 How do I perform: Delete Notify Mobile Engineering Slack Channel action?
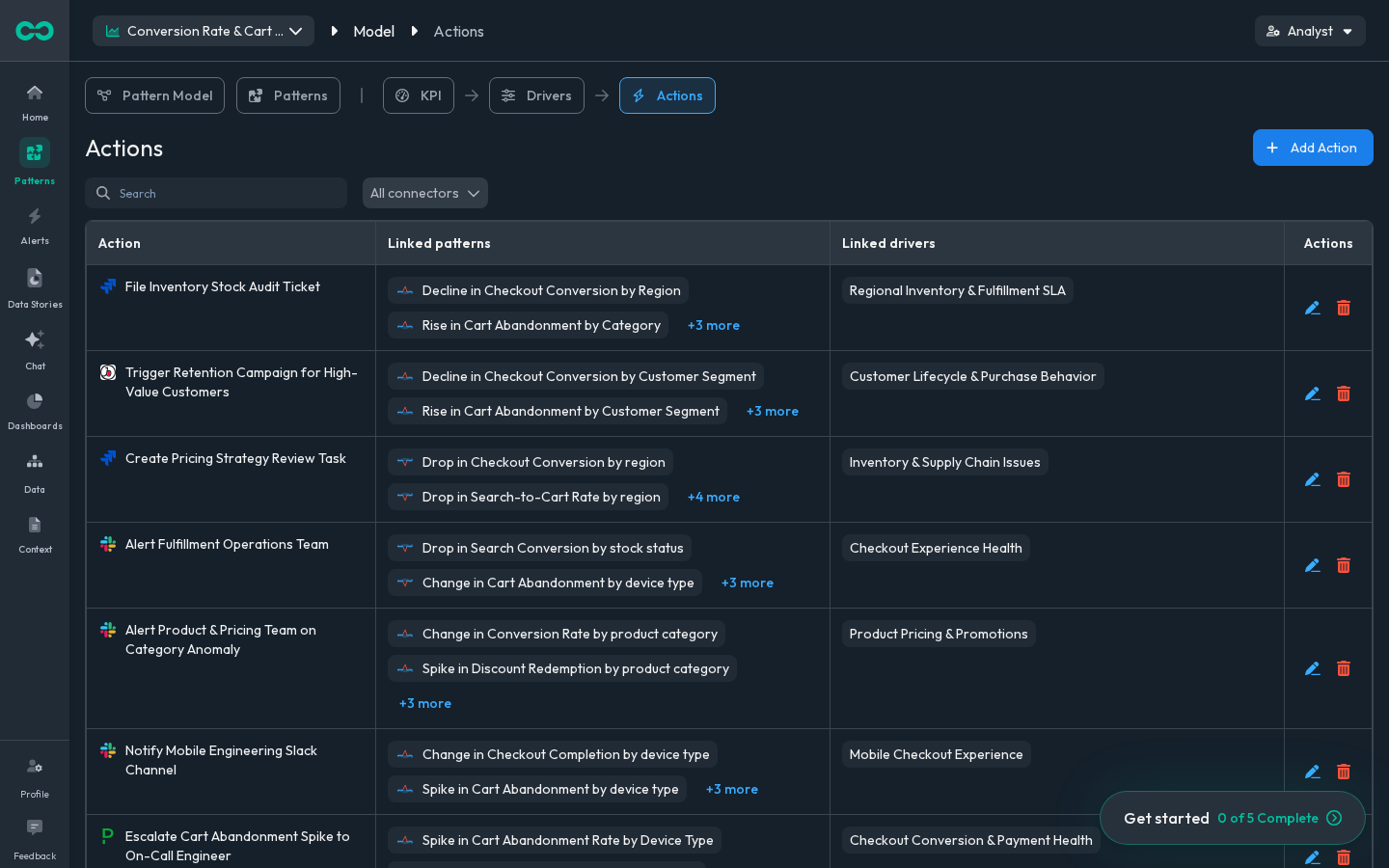point(1344,772)
